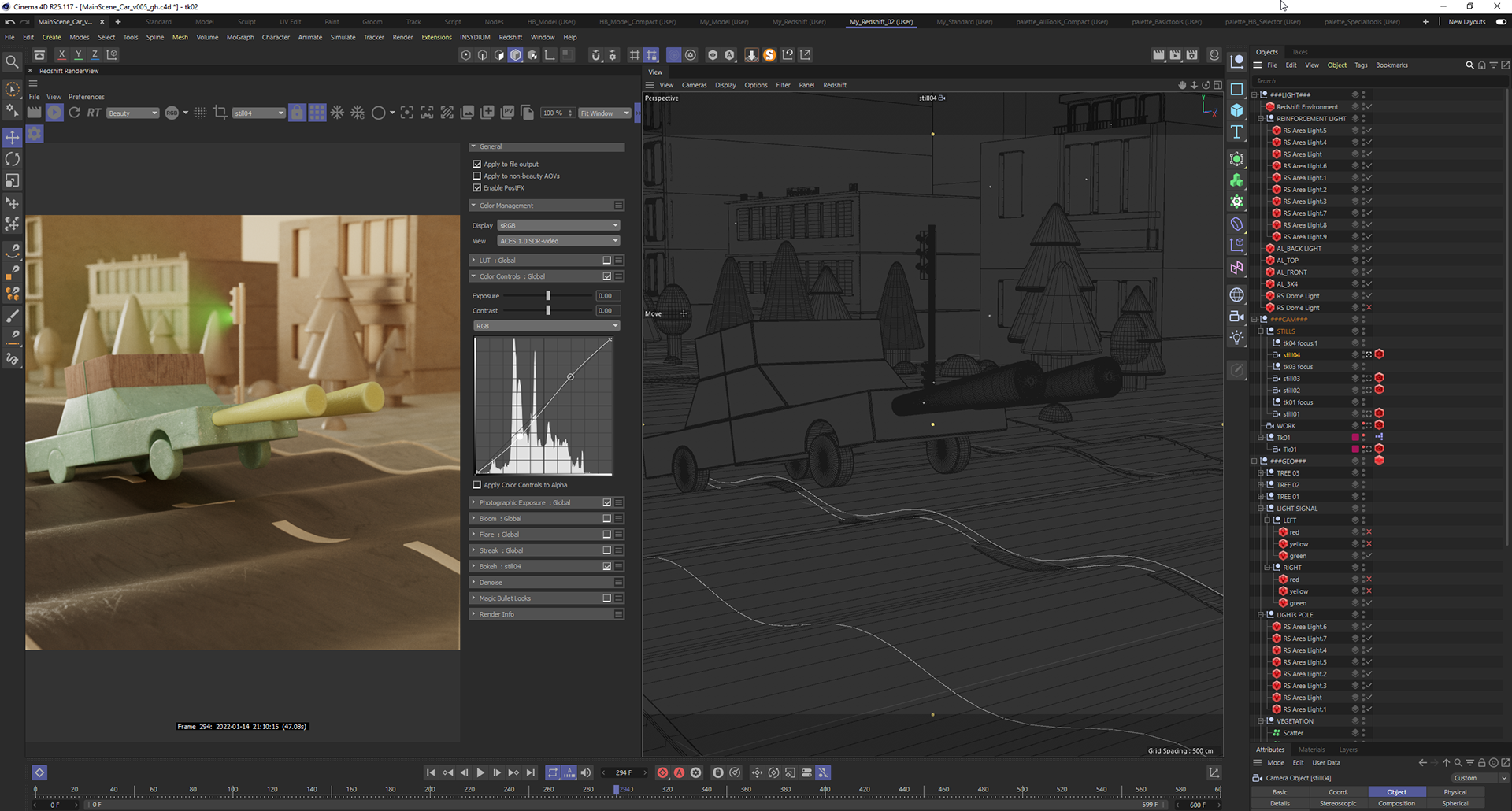Open the View ACES 1.0 SDR-video dropdown
Viewport: 1512px width, 811px height.
pyautogui.click(x=558, y=241)
